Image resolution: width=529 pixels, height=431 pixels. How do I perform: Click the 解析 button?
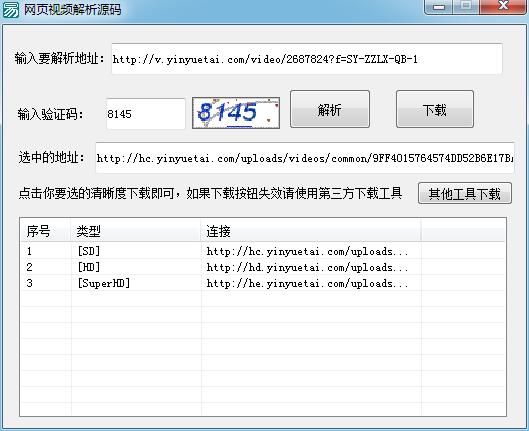tap(330, 109)
